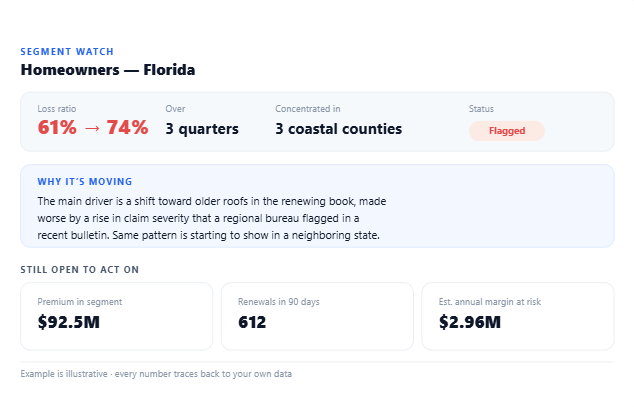Select the 3 quarters value
This screenshot has width=634, height=407.
click(x=202, y=129)
